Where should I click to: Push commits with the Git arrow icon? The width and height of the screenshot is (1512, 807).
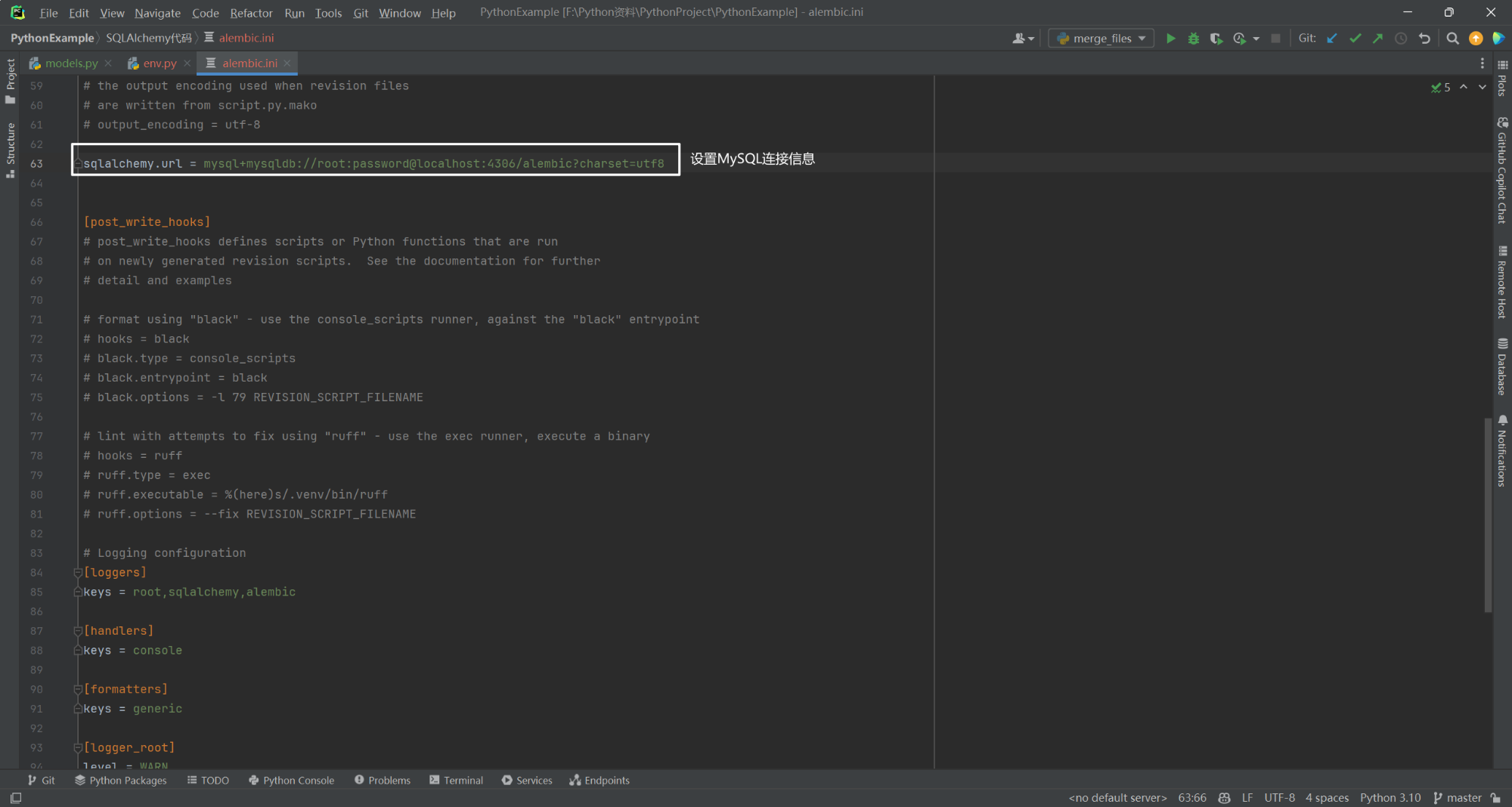point(1378,38)
